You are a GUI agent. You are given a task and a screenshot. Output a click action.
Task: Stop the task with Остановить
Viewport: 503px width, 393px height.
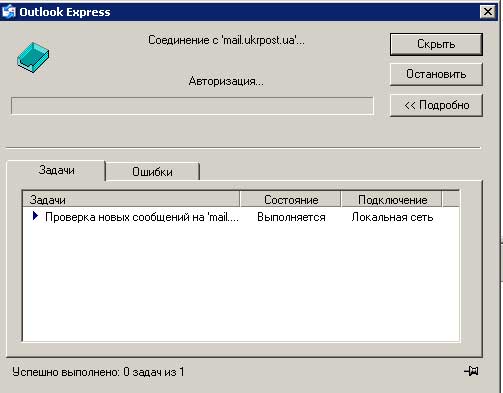[x=436, y=74]
